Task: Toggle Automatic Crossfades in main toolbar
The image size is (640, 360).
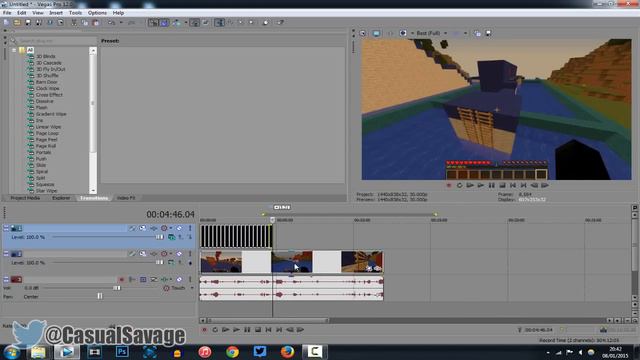Action: [x=164, y=22]
